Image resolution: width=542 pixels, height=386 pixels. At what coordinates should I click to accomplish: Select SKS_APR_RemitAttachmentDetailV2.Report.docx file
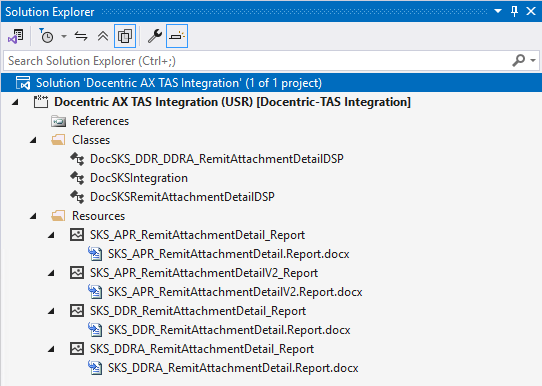click(235, 292)
